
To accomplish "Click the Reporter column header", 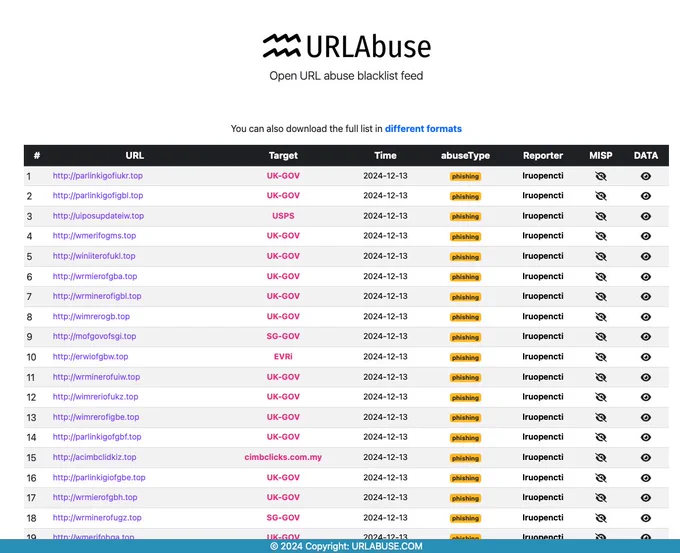I will pyautogui.click(x=543, y=155).
